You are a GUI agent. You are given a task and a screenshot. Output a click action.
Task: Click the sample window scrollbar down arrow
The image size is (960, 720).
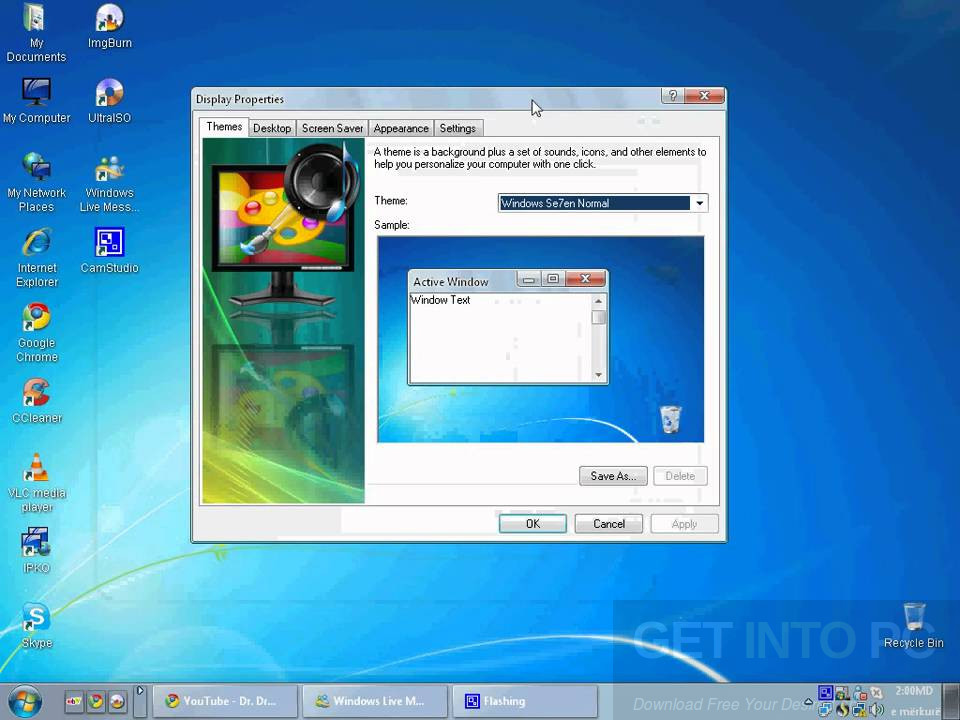[x=598, y=374]
